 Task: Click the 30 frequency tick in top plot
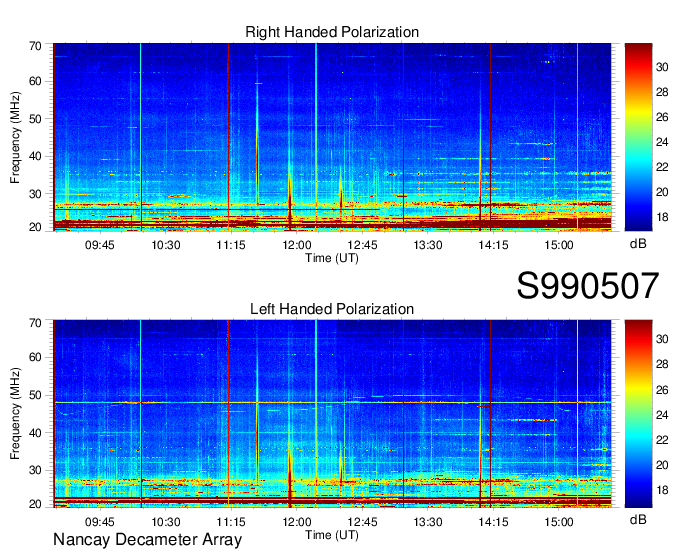[35, 194]
